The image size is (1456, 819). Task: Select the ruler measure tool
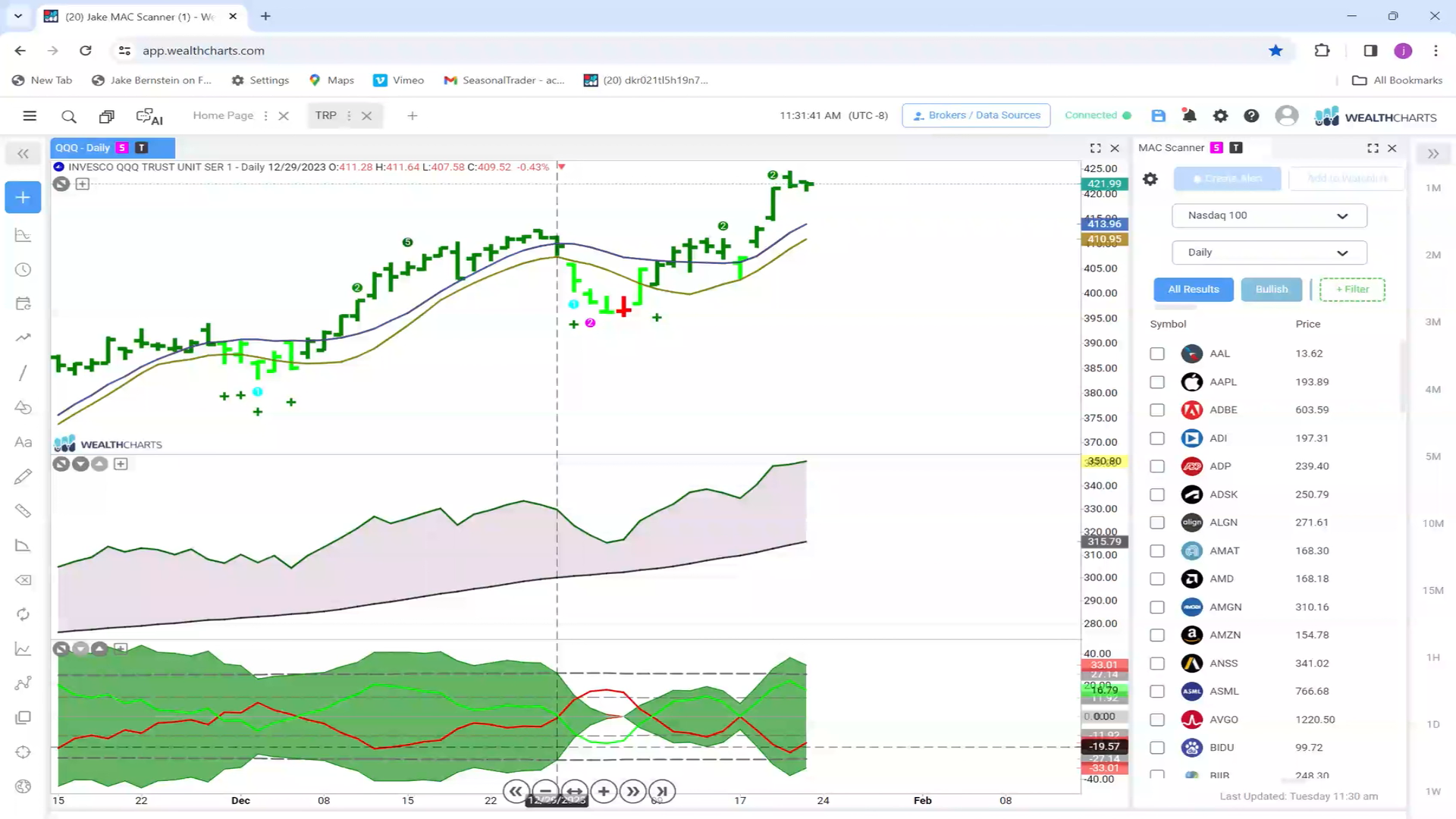tap(23, 511)
